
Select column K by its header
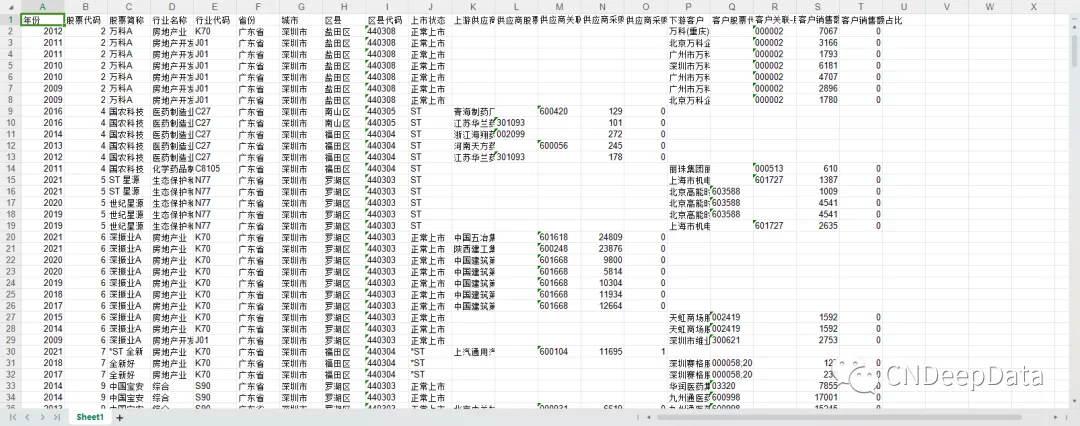pyautogui.click(x=473, y=6)
